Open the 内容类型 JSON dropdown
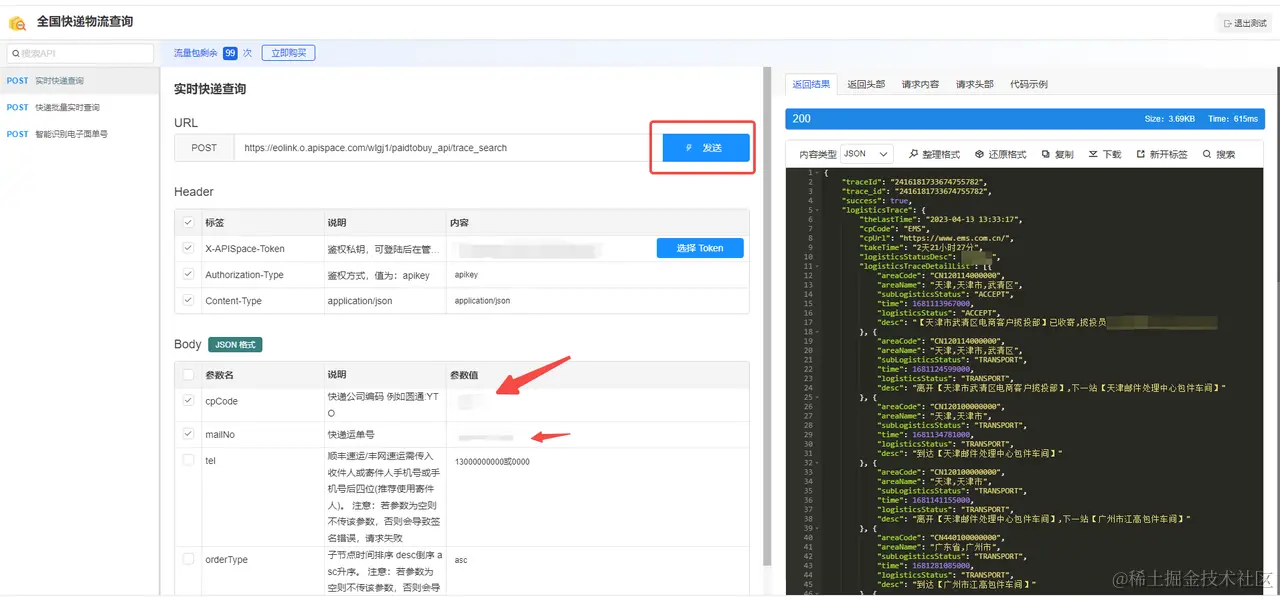The height and width of the screenshot is (597, 1280). 866,154
